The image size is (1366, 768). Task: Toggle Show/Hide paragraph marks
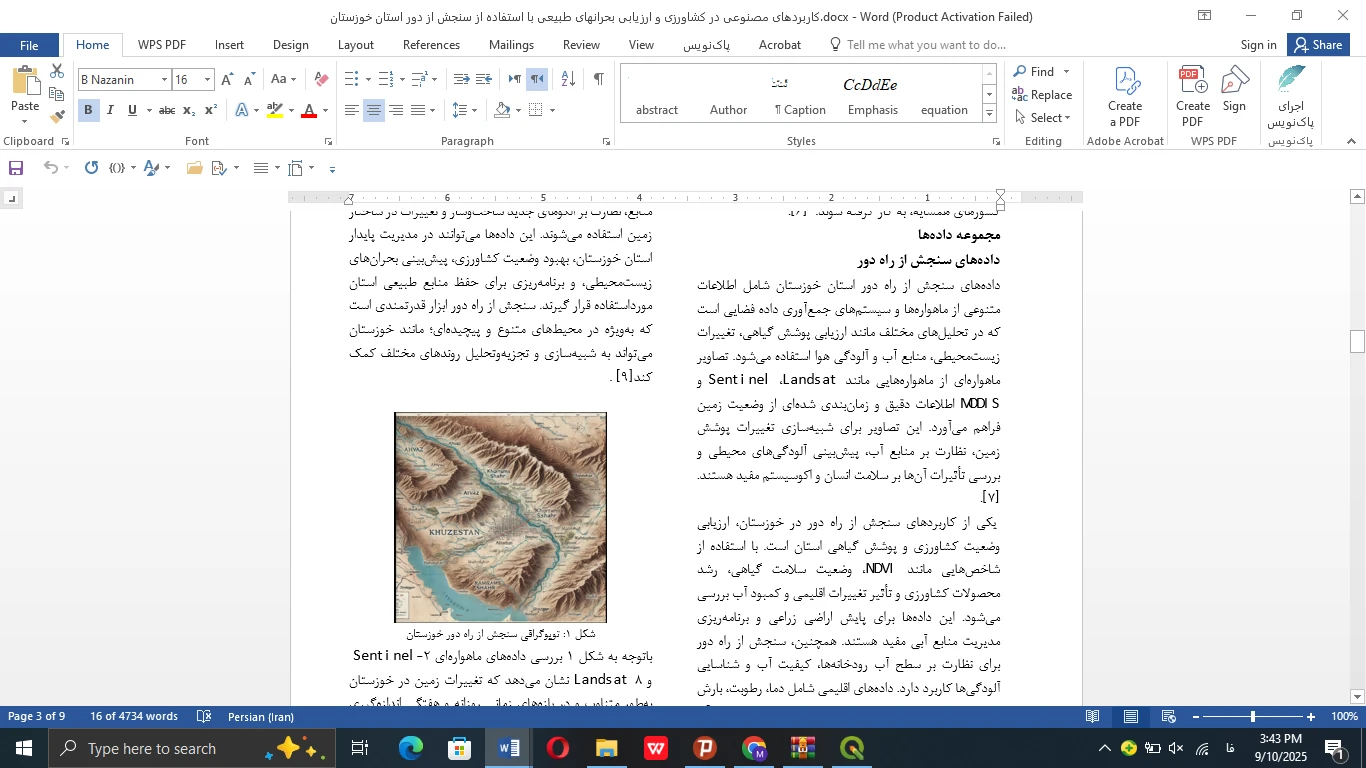coord(598,79)
